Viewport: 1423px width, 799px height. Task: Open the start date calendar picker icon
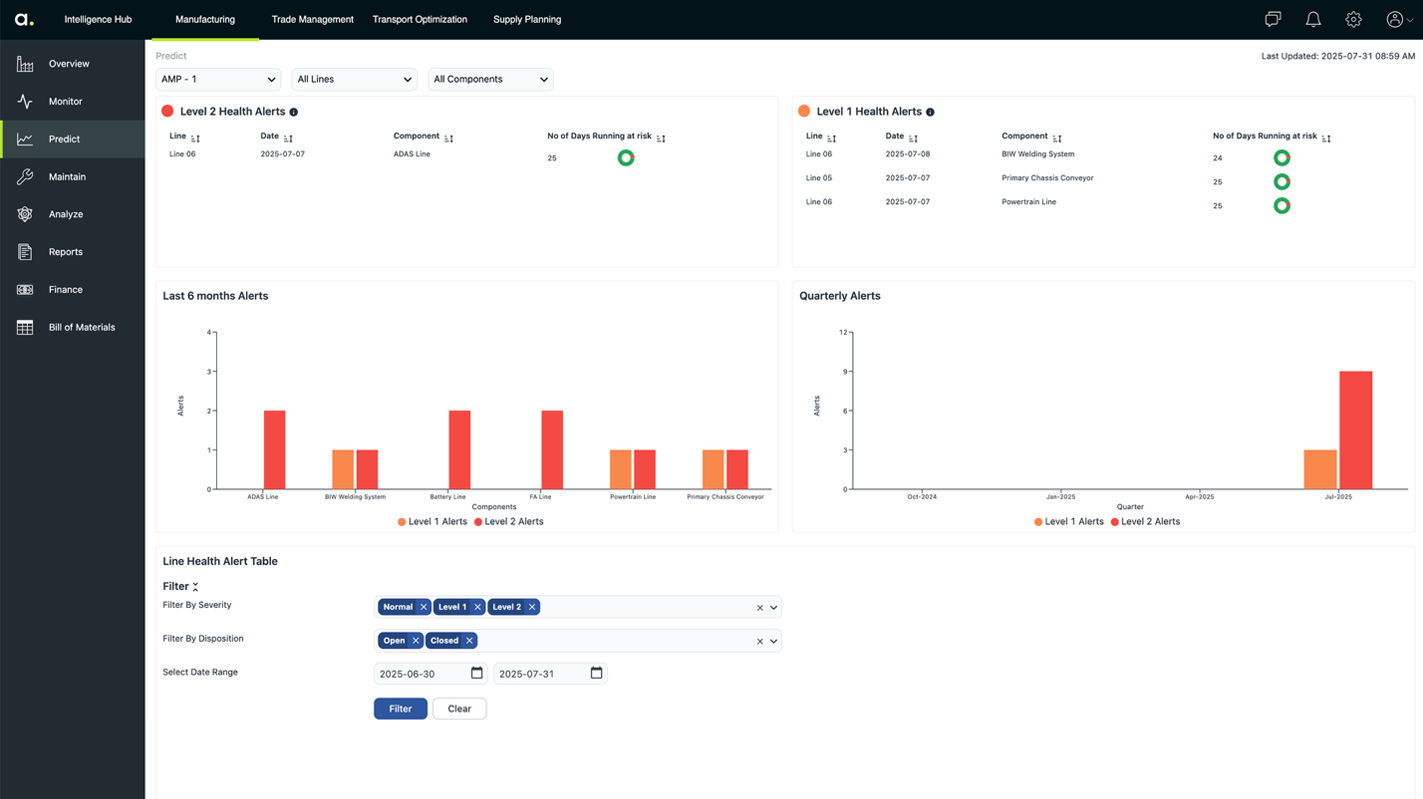pyautogui.click(x=477, y=673)
